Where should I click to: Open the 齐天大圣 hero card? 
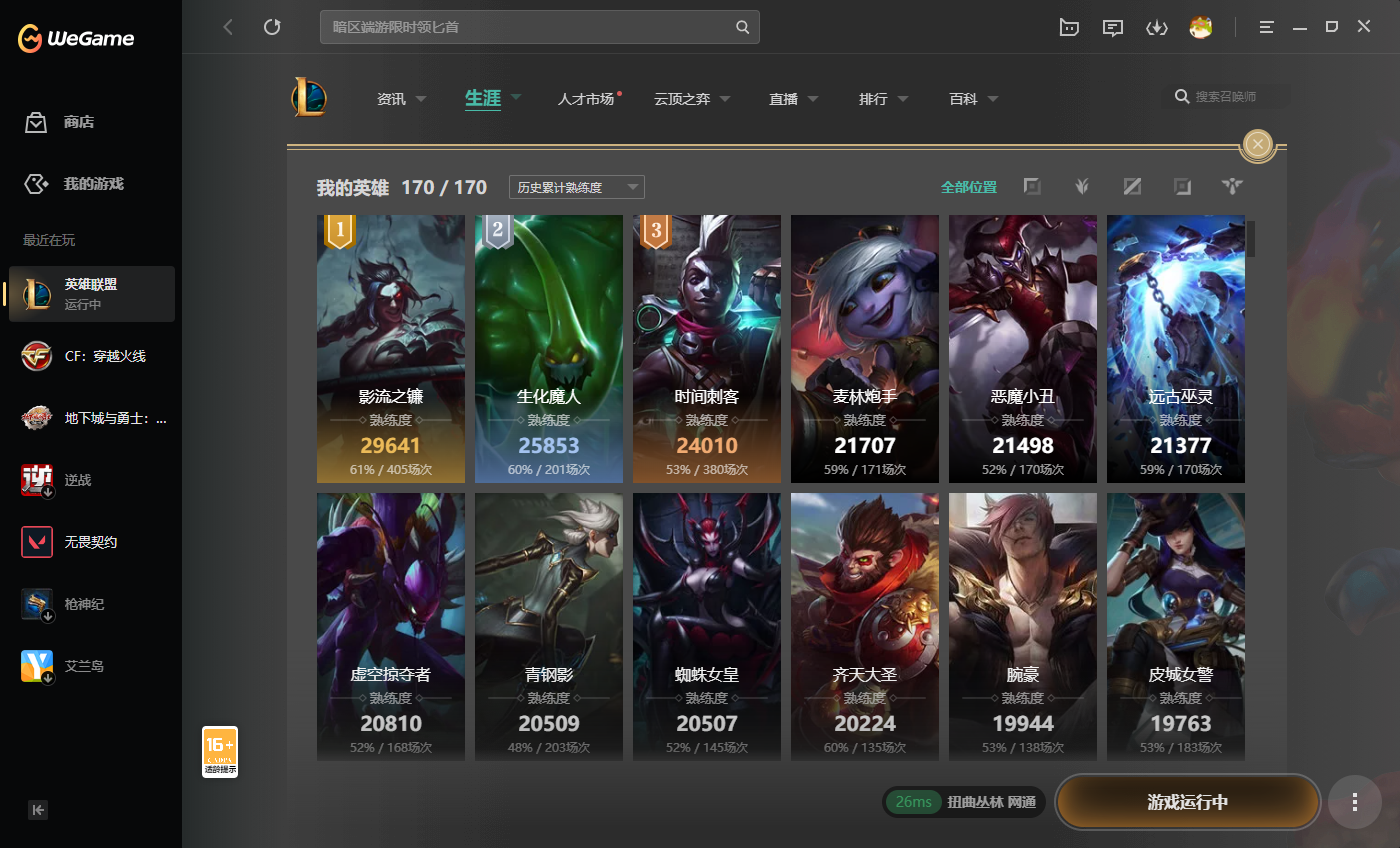[x=865, y=627]
